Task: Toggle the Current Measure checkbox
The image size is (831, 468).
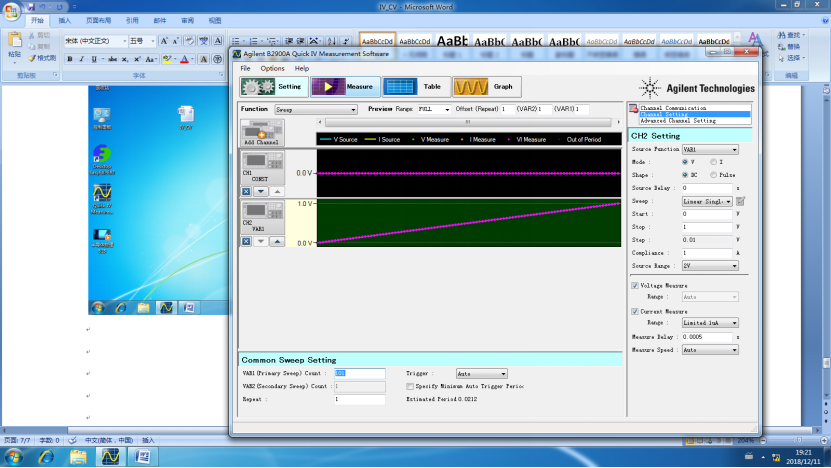Action: coord(635,312)
